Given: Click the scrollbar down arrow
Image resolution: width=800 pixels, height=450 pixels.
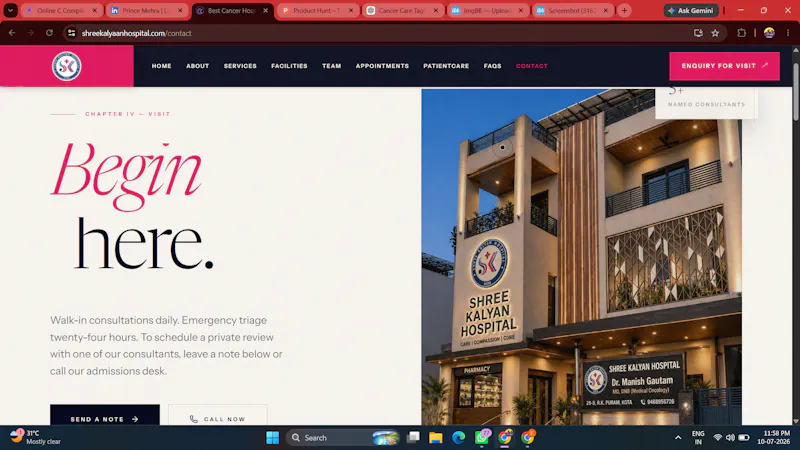Looking at the screenshot, I should 795,421.
